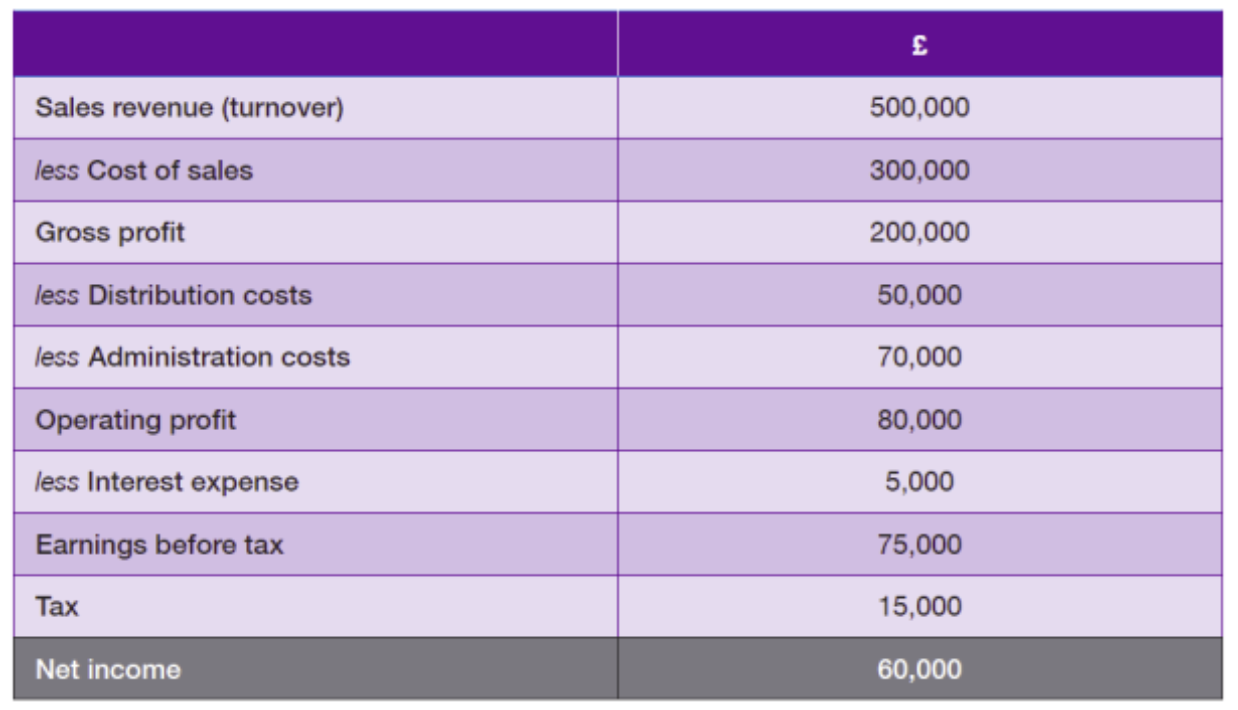Select the 80,000 operating profit value

point(919,420)
